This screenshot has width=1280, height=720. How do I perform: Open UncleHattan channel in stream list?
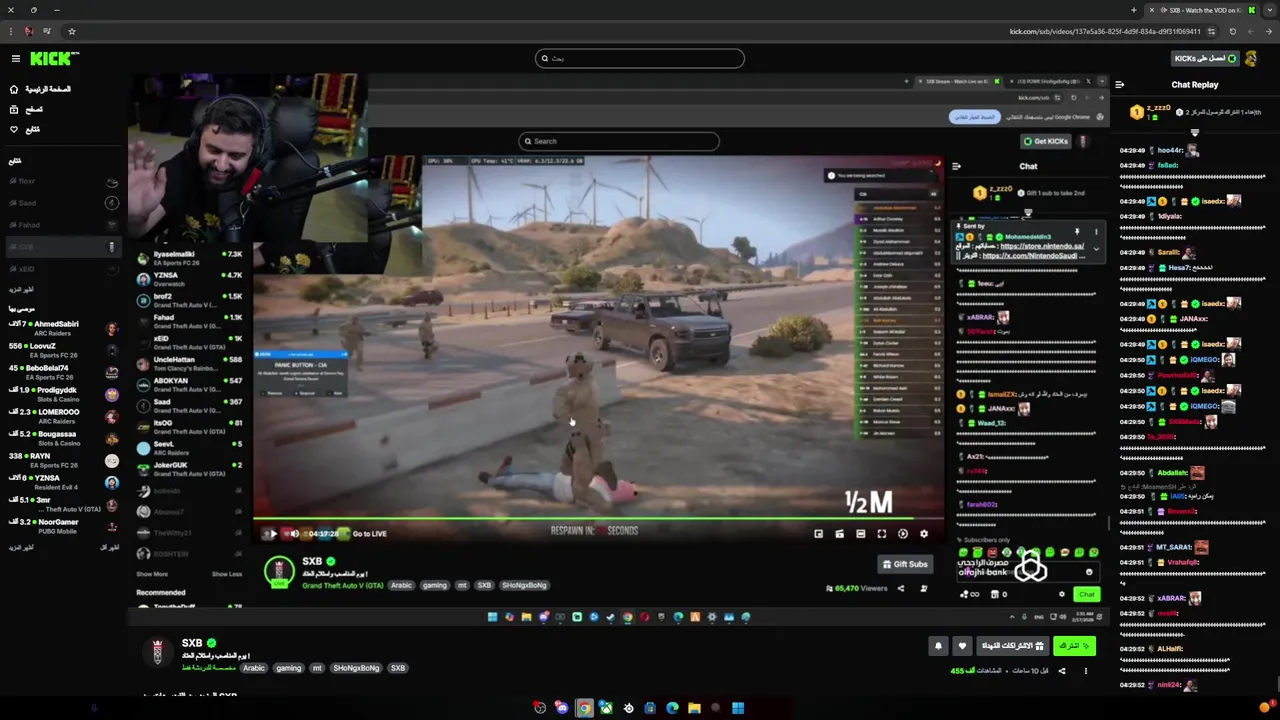pos(190,363)
